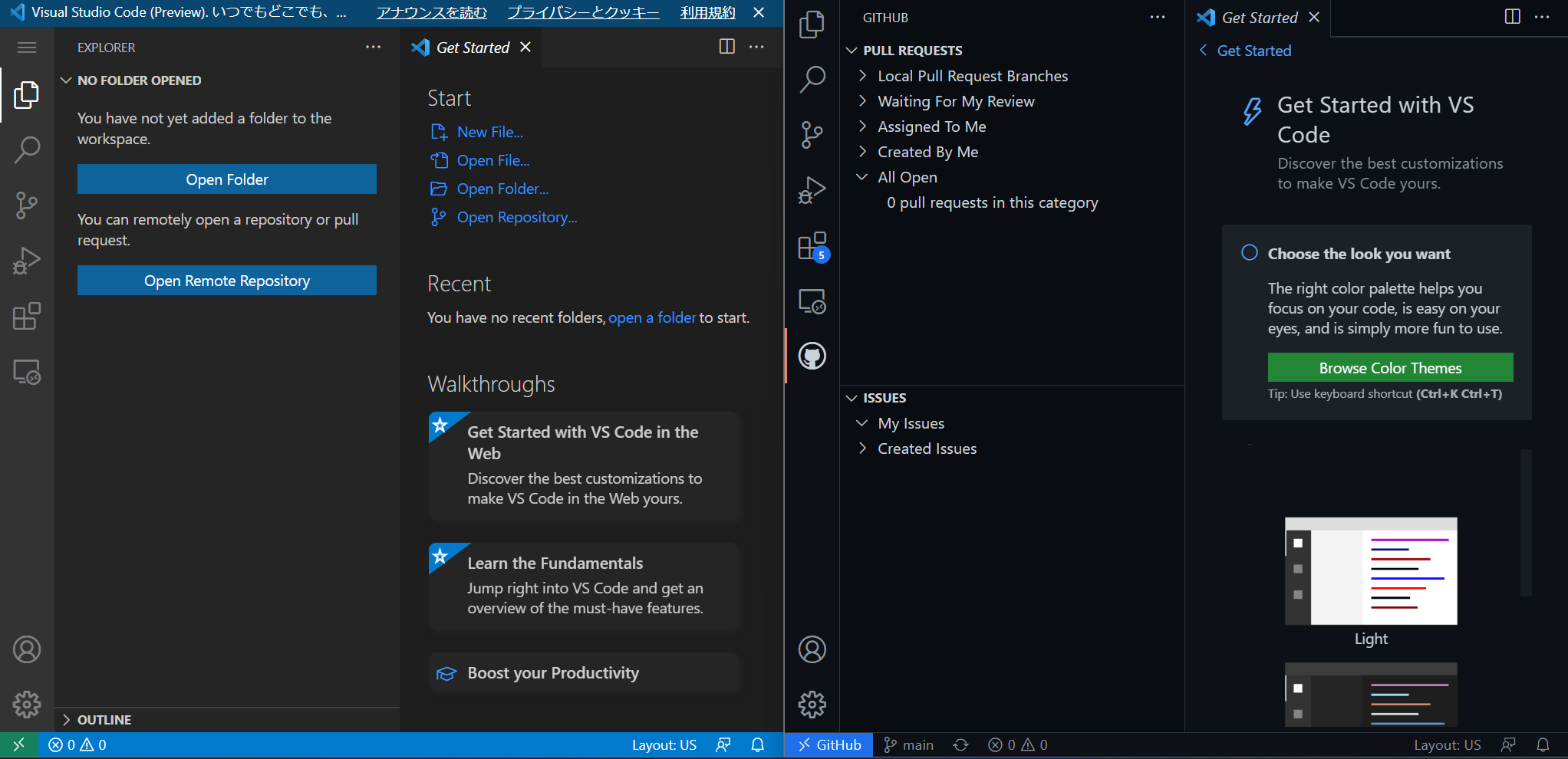
Task: Open the GITHUB panel more actions menu
Action: [x=1158, y=17]
